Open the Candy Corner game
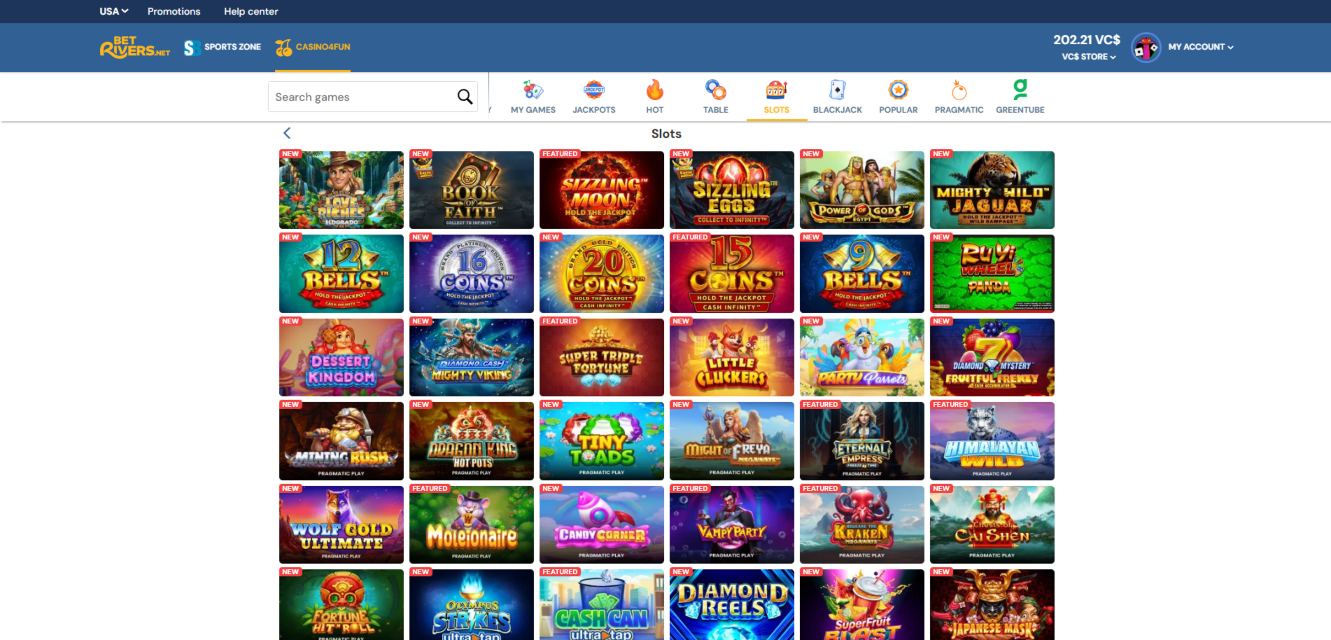The height and width of the screenshot is (640, 1331). tap(602, 525)
